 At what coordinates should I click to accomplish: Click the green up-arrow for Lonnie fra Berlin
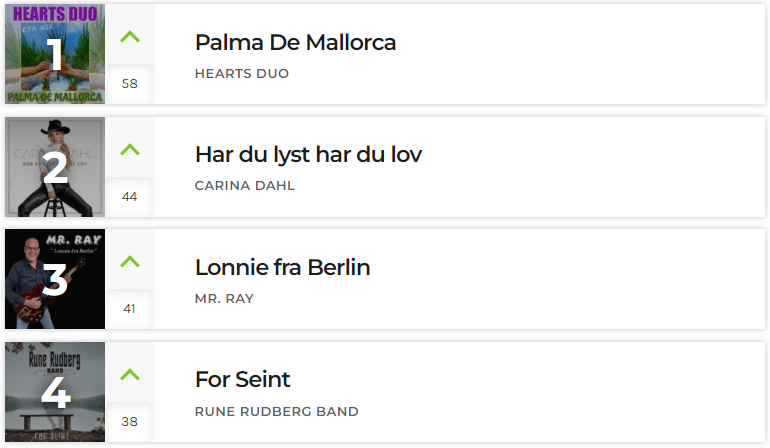tap(130, 261)
